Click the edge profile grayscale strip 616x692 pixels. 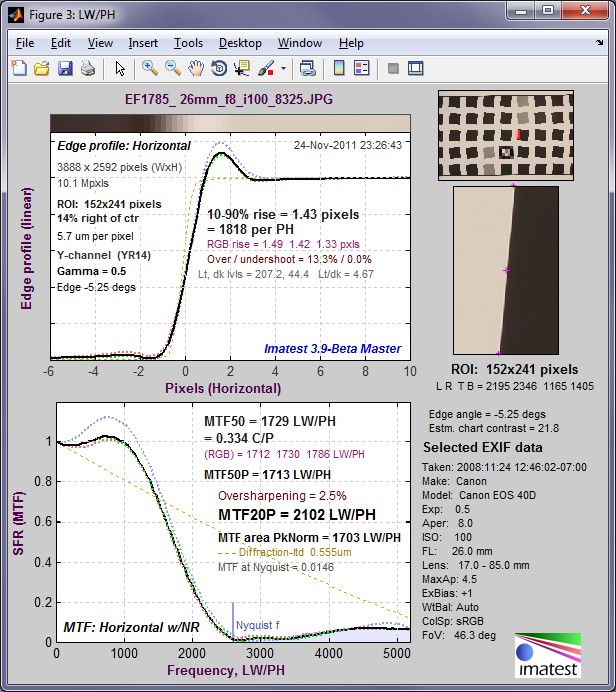[230, 123]
